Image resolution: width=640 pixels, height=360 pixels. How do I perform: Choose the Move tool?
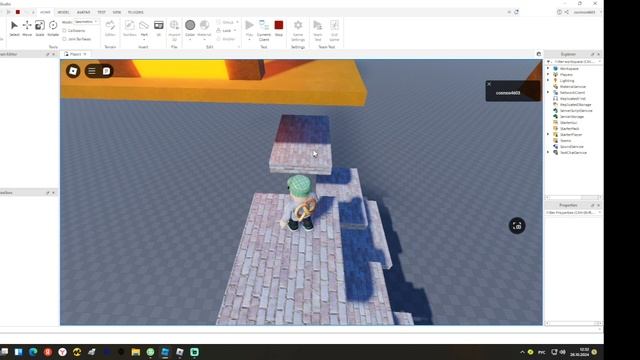click(27, 28)
